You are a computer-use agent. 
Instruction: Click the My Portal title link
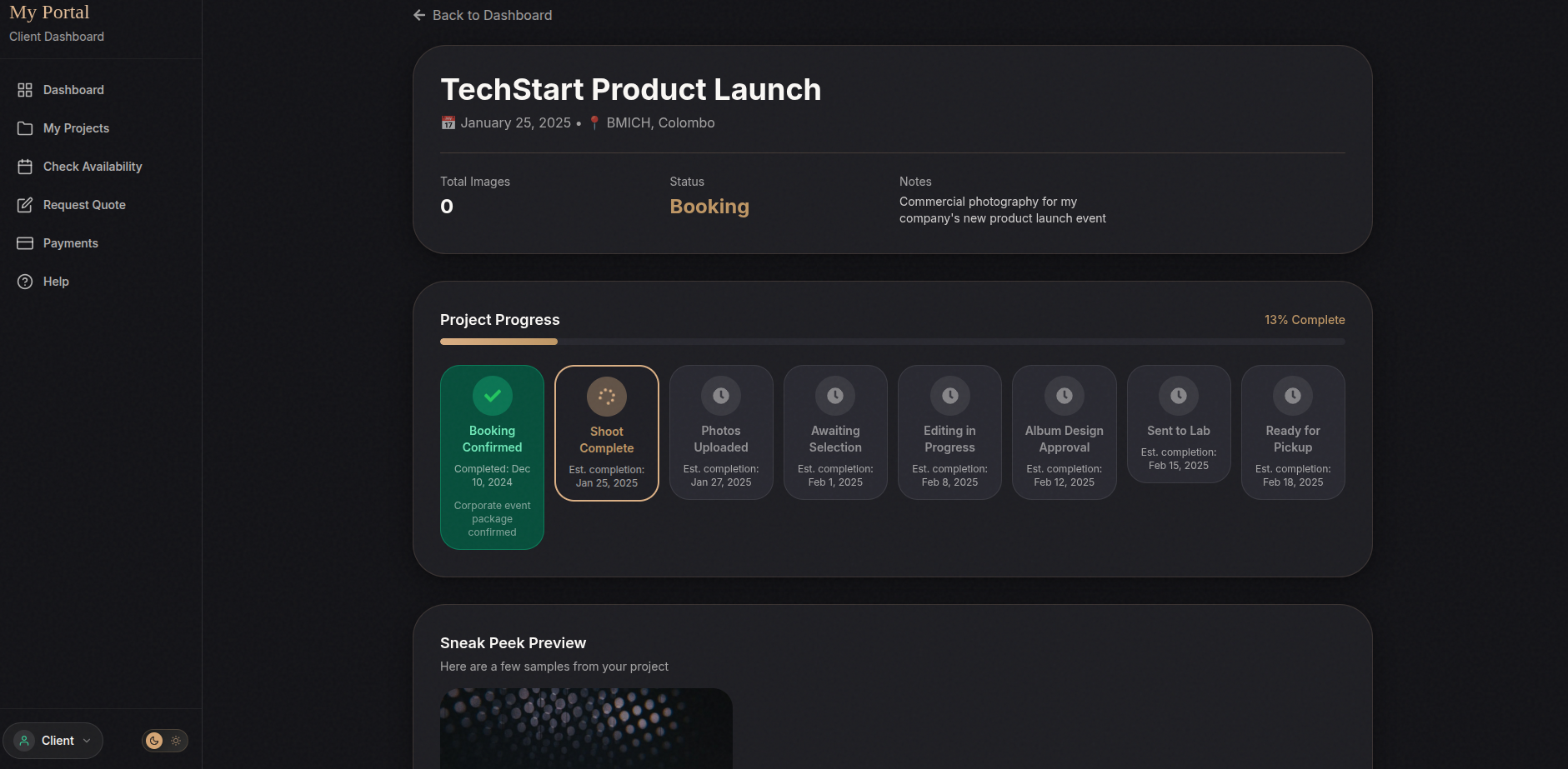[x=49, y=12]
